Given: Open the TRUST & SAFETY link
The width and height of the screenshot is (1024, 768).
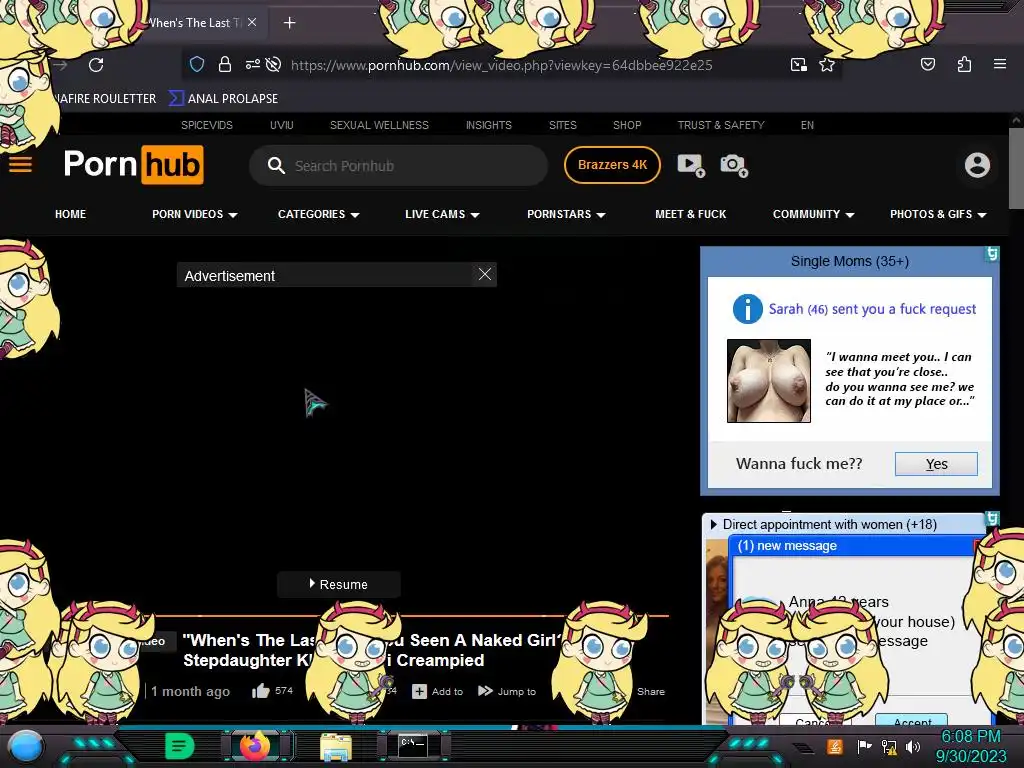Looking at the screenshot, I should (720, 125).
